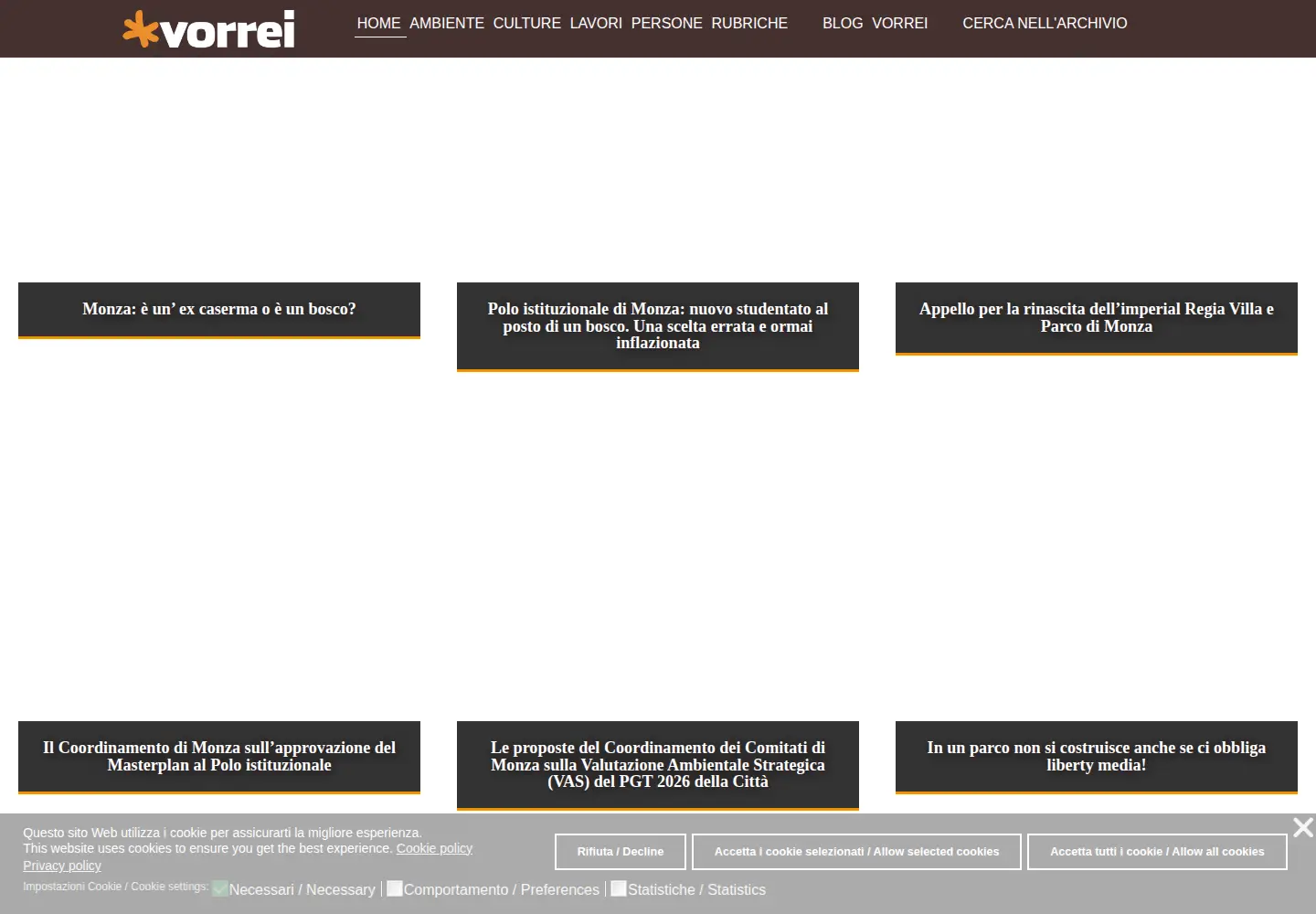Open the Privacy policy link
The height and width of the screenshot is (914, 1316).
coord(62,866)
